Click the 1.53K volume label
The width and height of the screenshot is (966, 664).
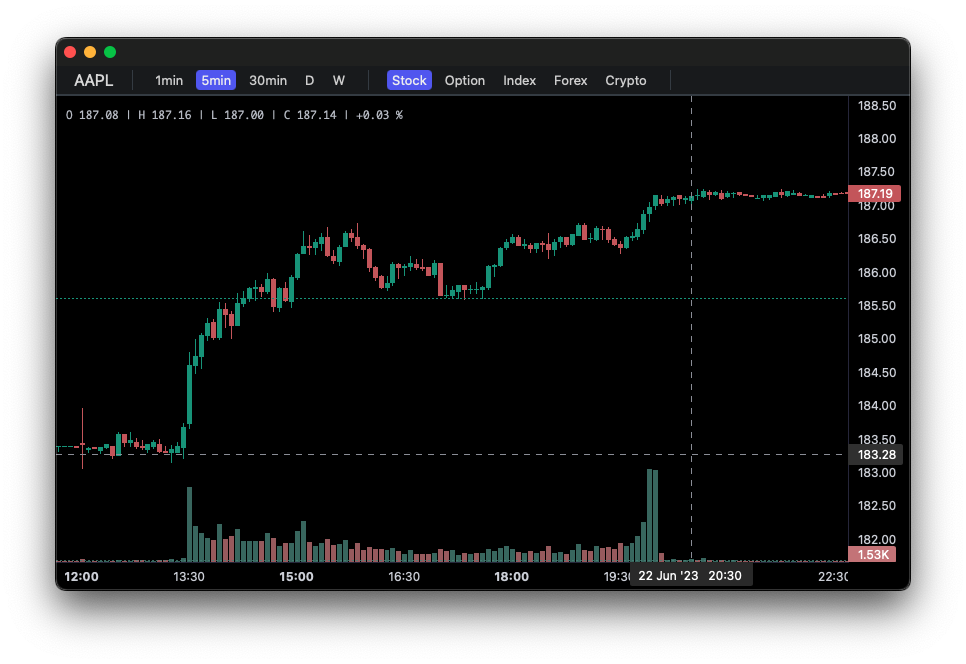(x=875, y=554)
